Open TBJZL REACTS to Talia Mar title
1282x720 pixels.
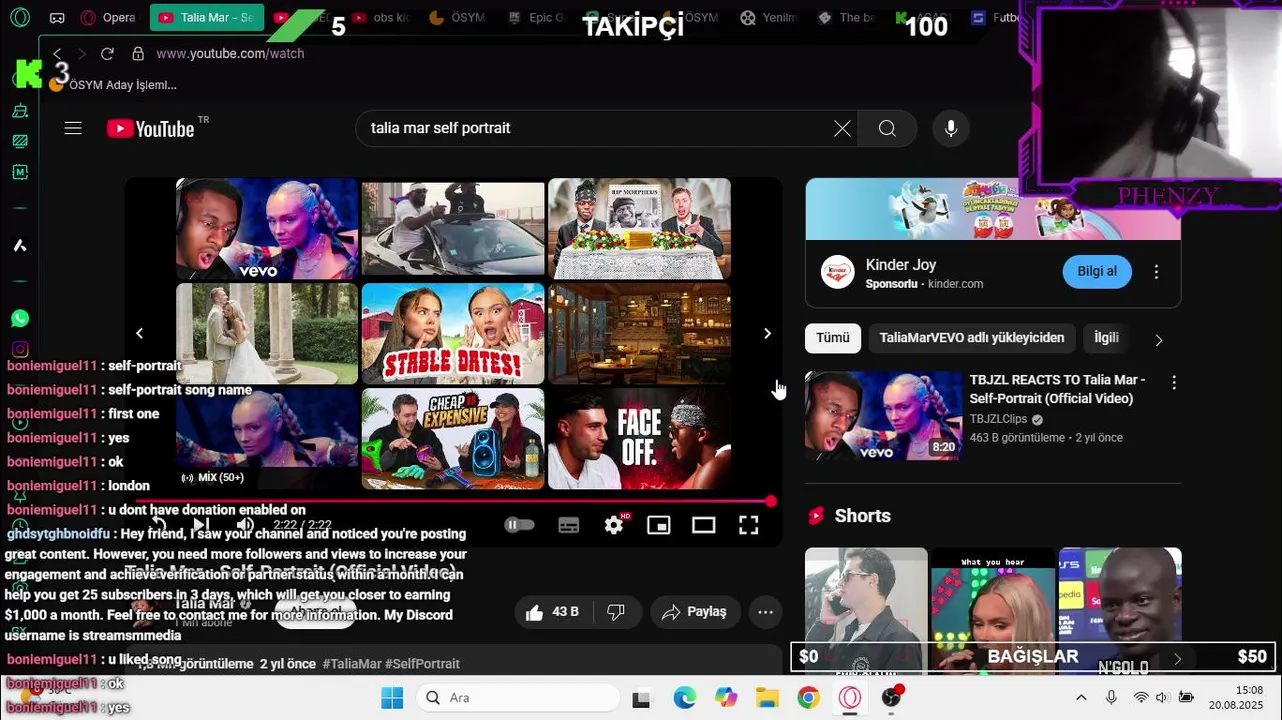[x=1057, y=389]
